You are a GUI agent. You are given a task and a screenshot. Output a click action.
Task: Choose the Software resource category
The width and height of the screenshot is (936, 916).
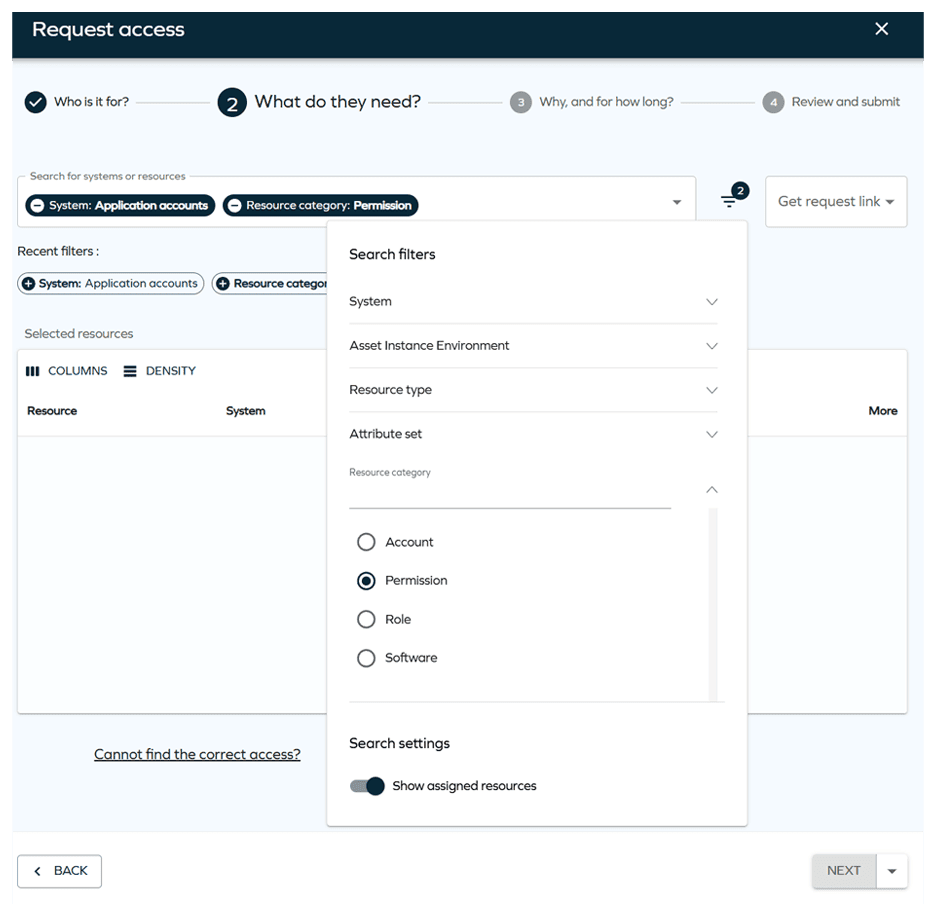[x=366, y=658]
